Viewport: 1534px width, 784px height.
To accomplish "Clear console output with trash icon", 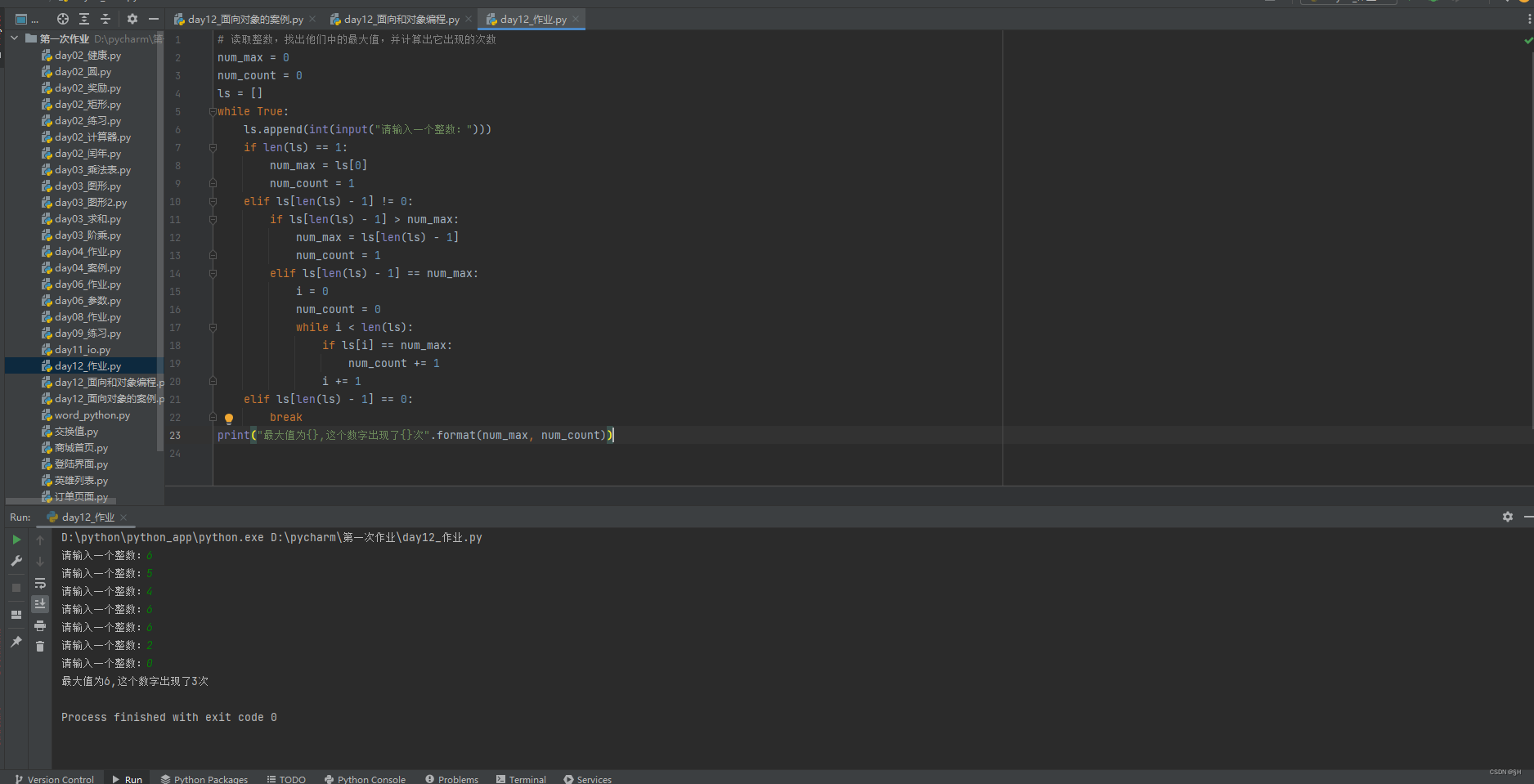I will pyautogui.click(x=40, y=647).
